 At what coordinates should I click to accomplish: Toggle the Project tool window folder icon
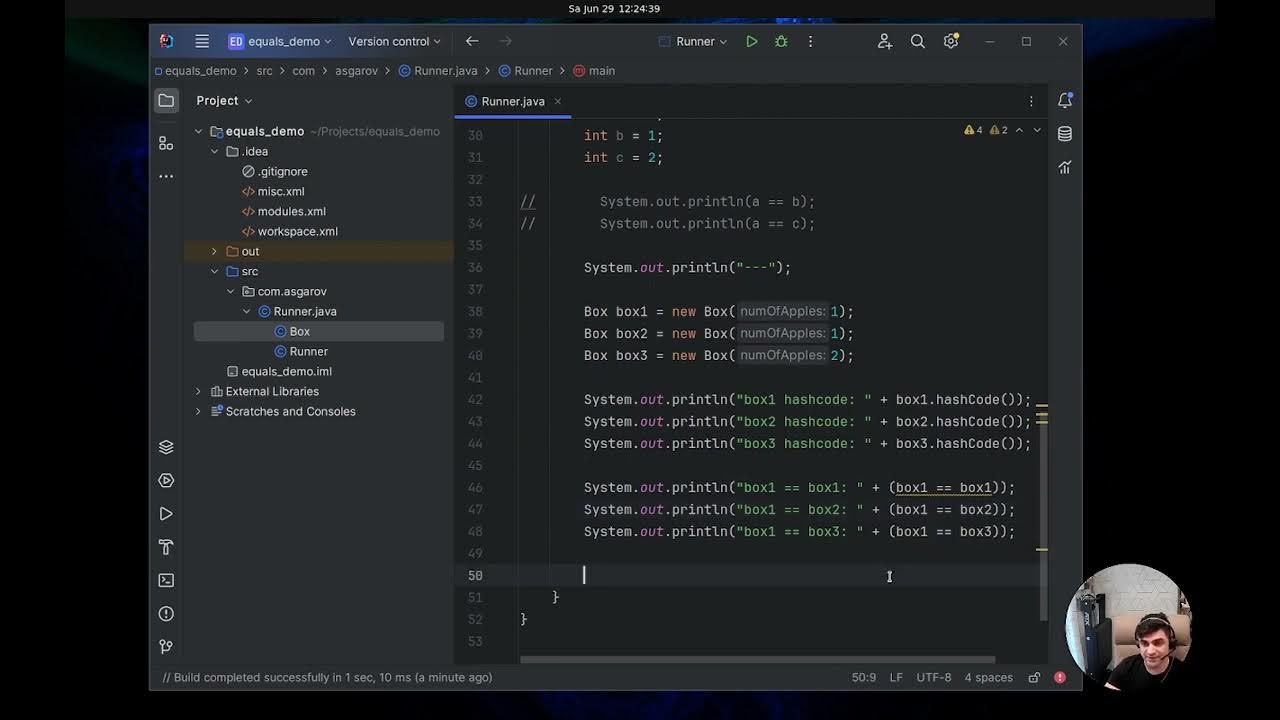coord(166,100)
